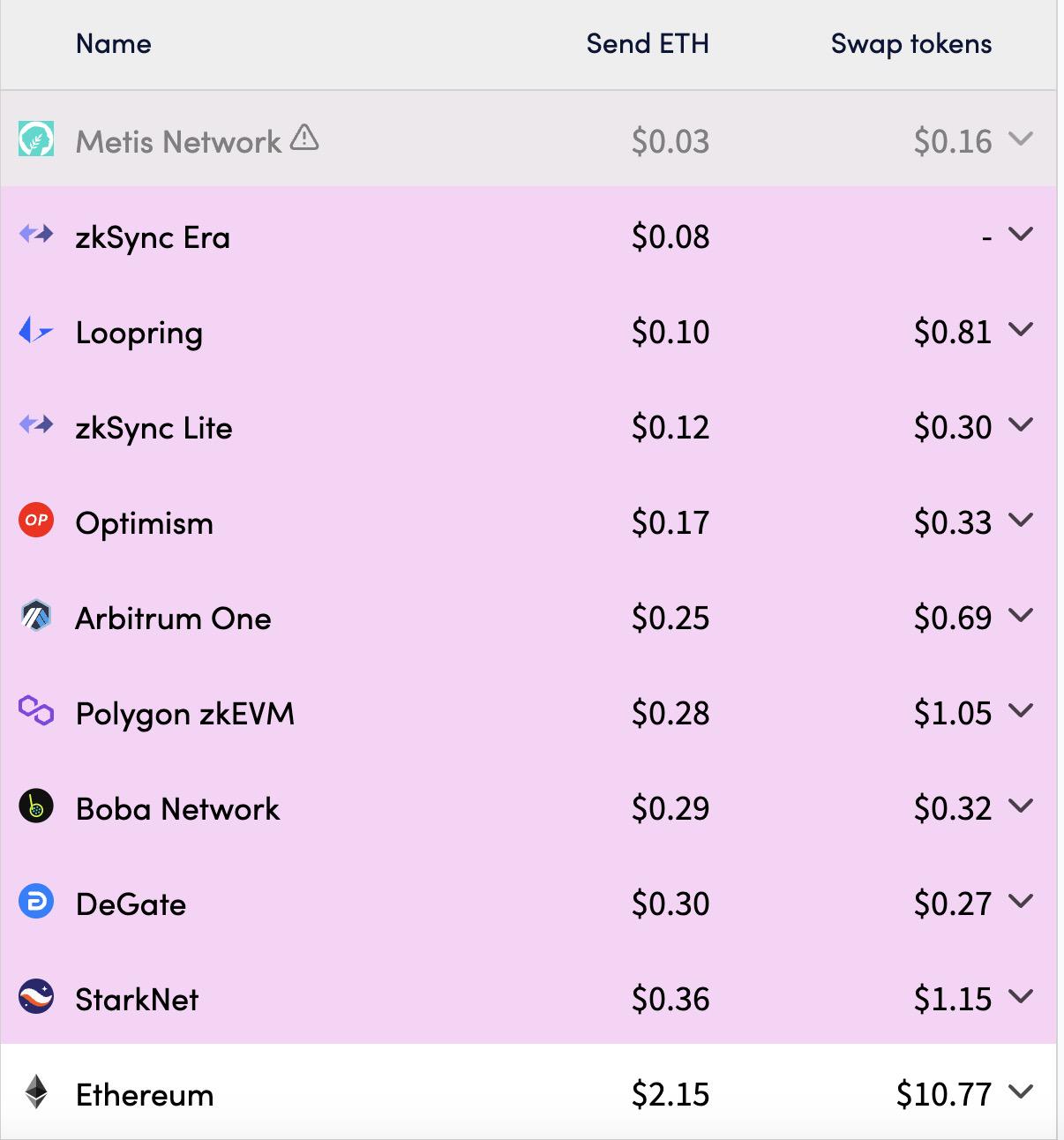Click the Arbitrum One logo icon
1064x1140 pixels.
[36, 616]
